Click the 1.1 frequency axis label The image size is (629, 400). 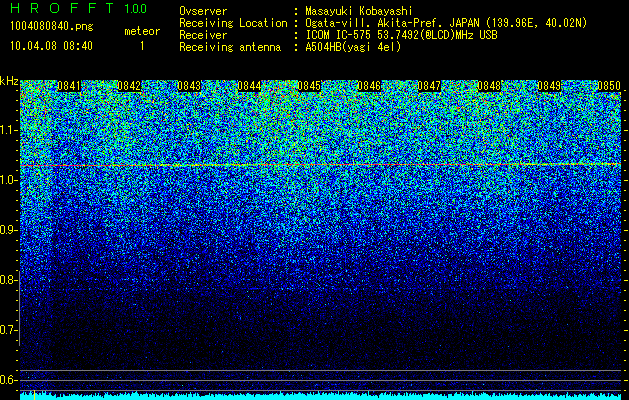pos(9,130)
